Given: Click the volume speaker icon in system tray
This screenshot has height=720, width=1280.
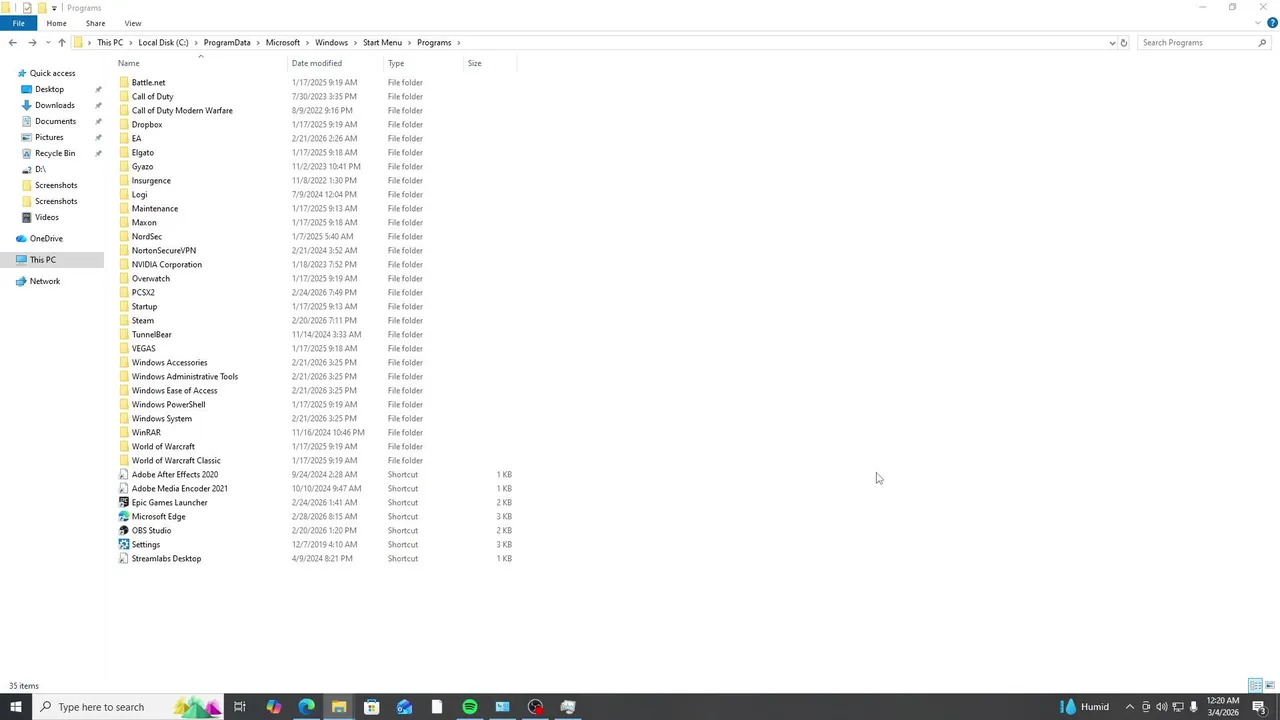Looking at the screenshot, I should click(x=1161, y=707).
